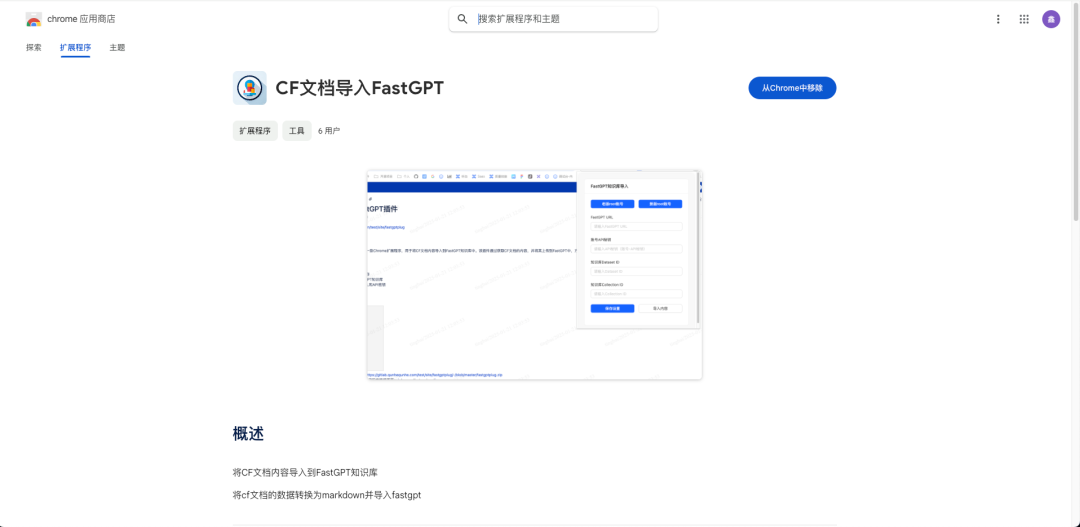Viewport: 1080px width, 527px height.
Task: Open the 主题 tab
Action: [x=117, y=48]
